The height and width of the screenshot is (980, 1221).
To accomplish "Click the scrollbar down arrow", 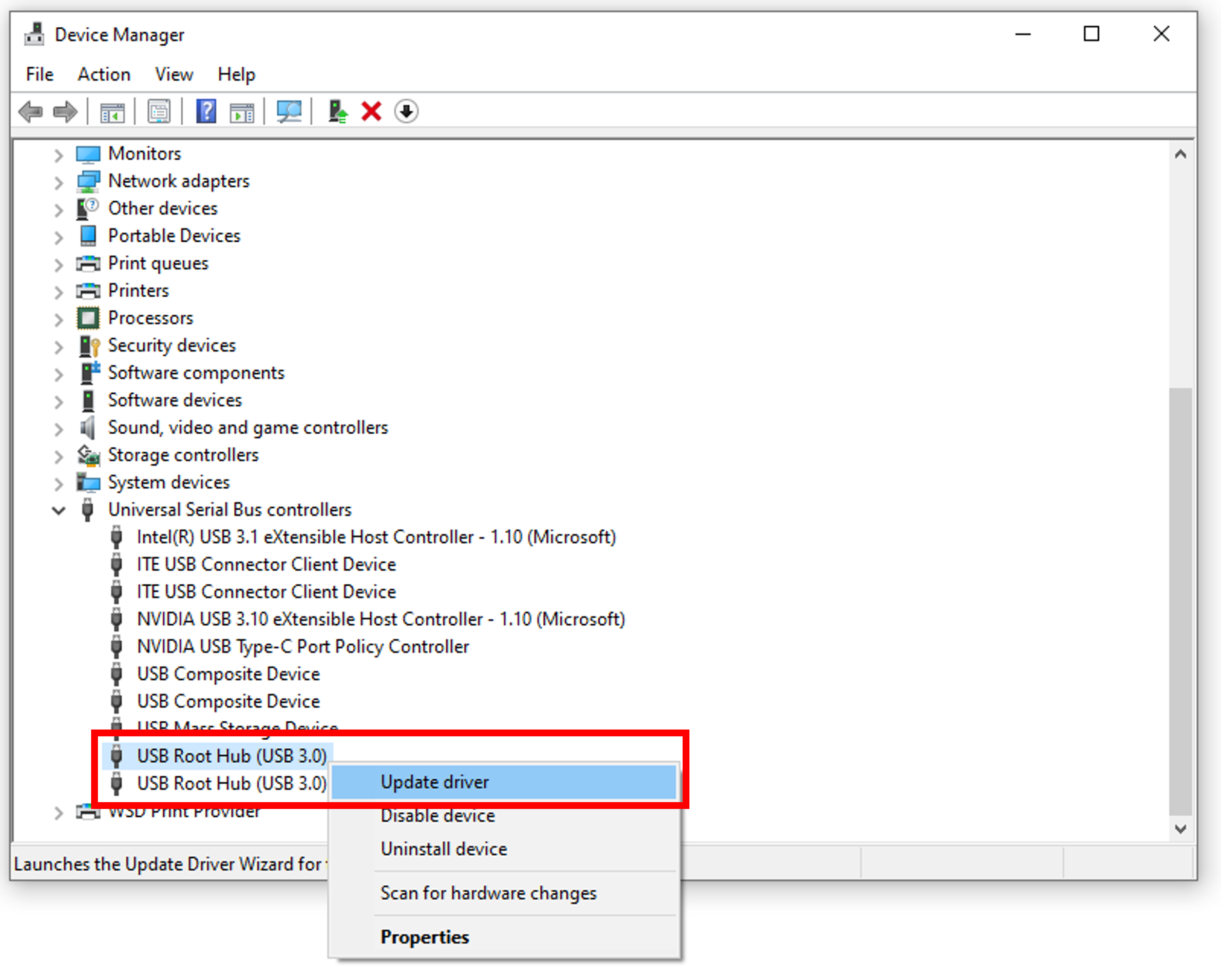I will tap(1181, 829).
